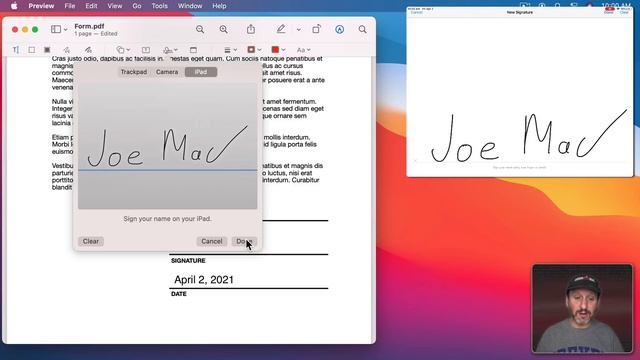640x360 pixels.
Task: Click the Form.pdf window title
Action: pyautogui.click(x=89, y=26)
